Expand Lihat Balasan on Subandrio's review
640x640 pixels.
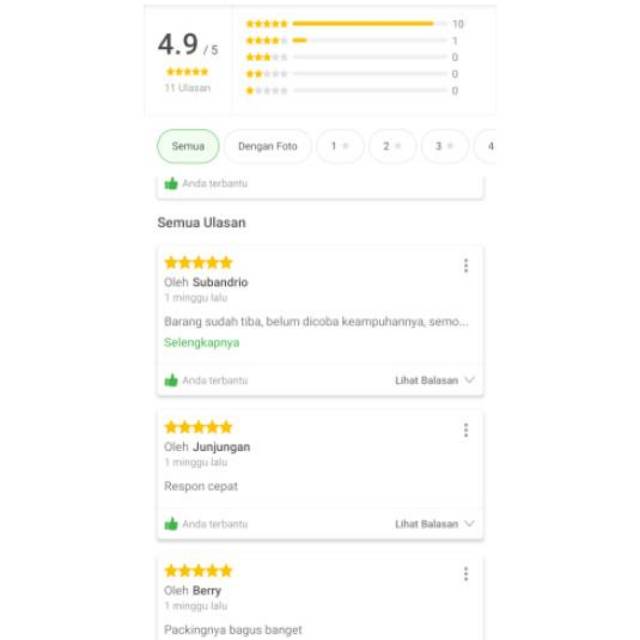click(x=434, y=381)
